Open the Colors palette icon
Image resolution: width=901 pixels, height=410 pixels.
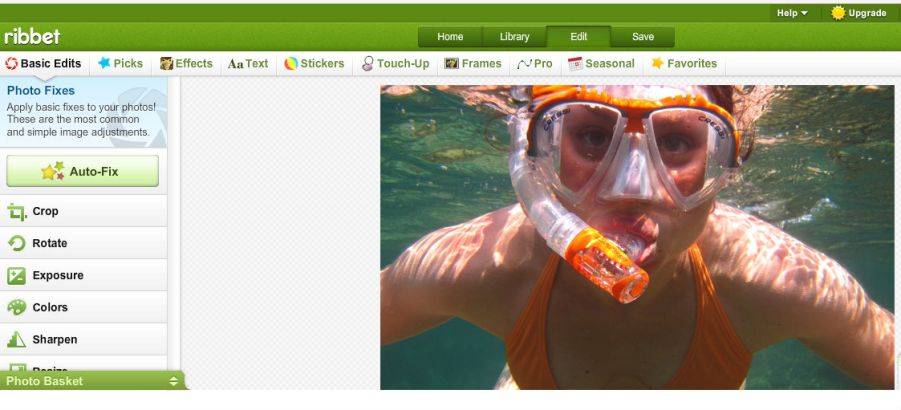coord(17,308)
